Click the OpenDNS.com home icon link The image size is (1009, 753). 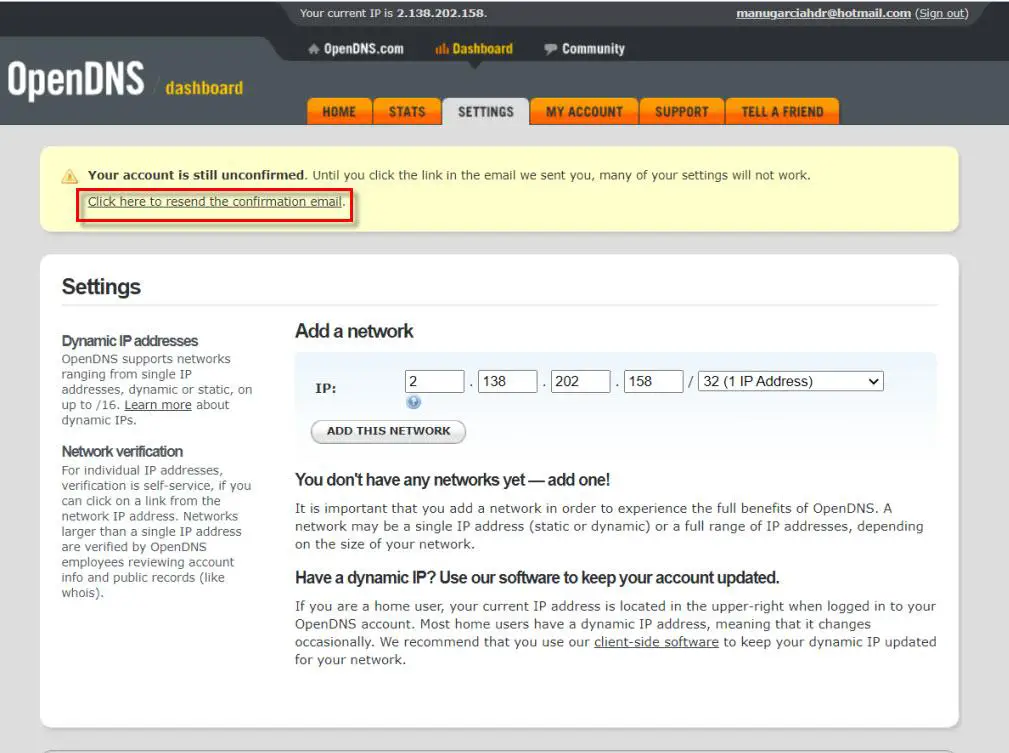click(x=314, y=49)
